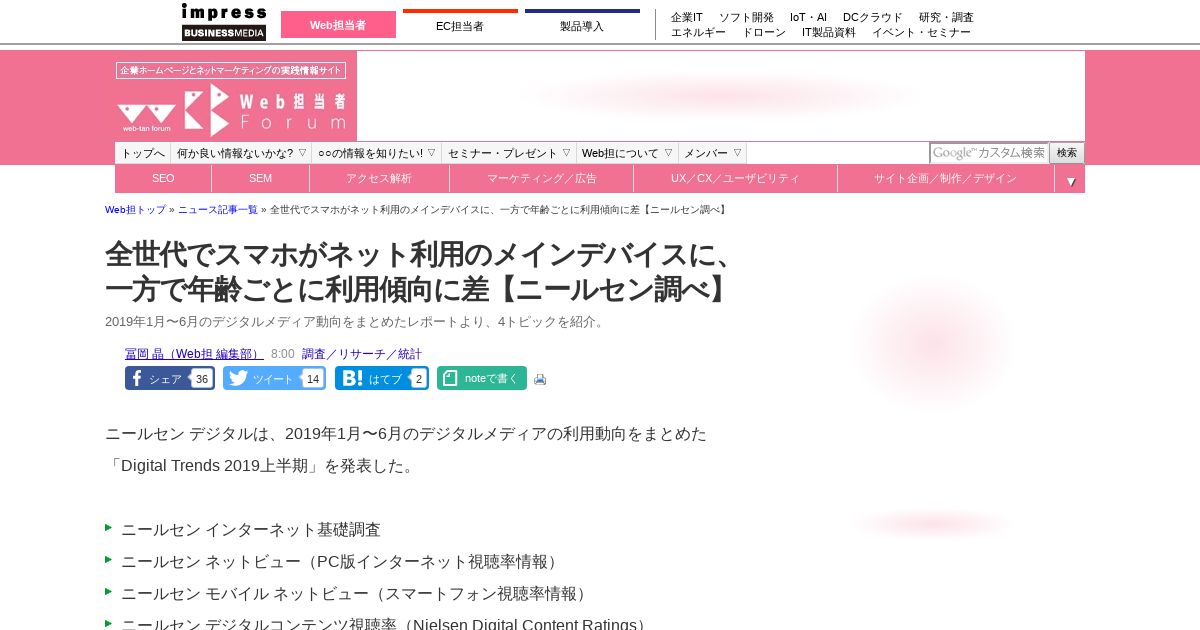Open the Web担について dropdown

tap(627, 153)
